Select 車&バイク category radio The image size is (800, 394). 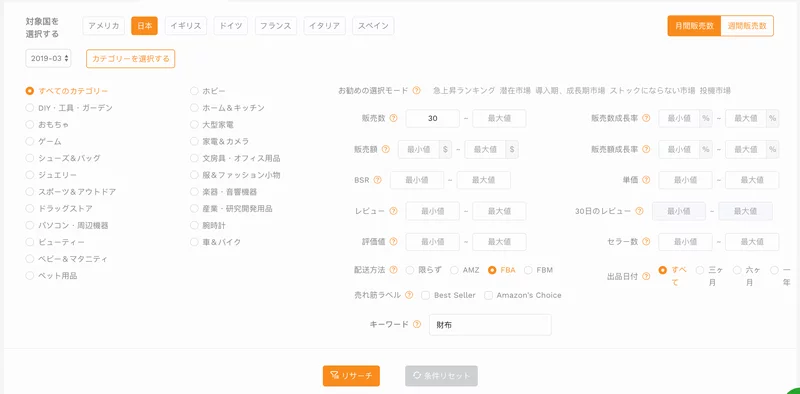point(194,242)
